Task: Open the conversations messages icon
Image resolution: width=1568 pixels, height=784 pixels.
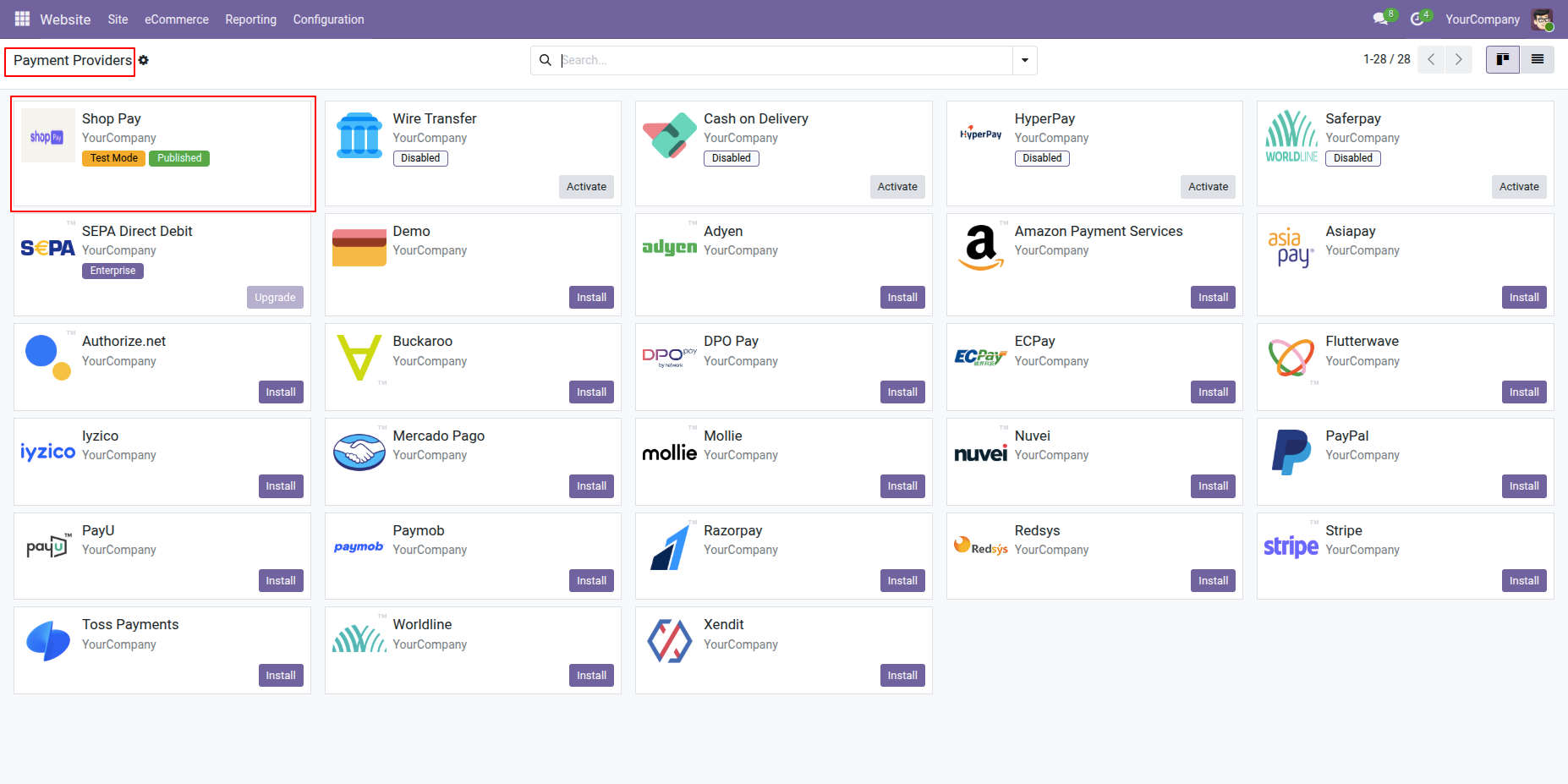Action: click(1381, 19)
